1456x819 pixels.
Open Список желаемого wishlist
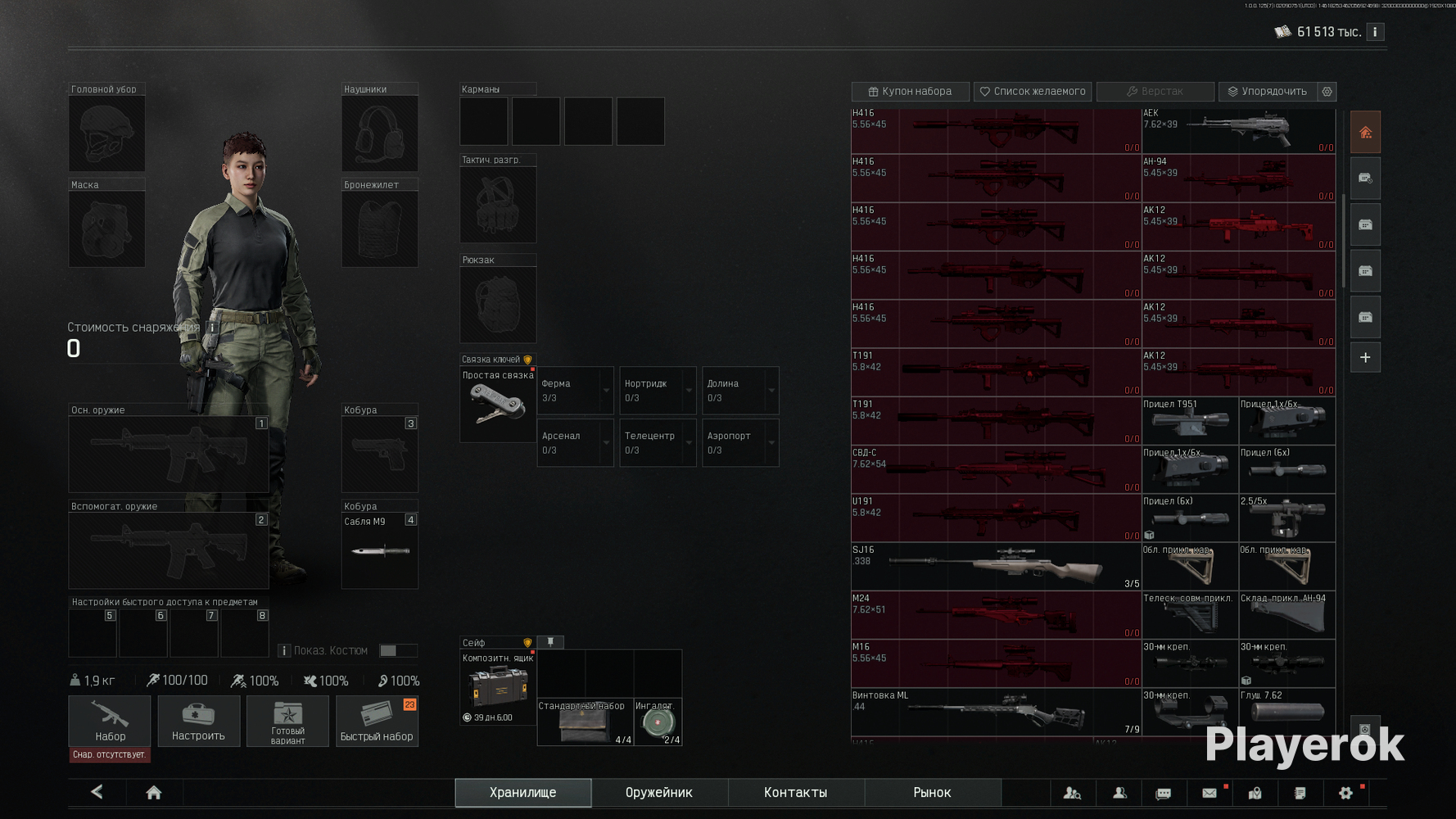1033,92
